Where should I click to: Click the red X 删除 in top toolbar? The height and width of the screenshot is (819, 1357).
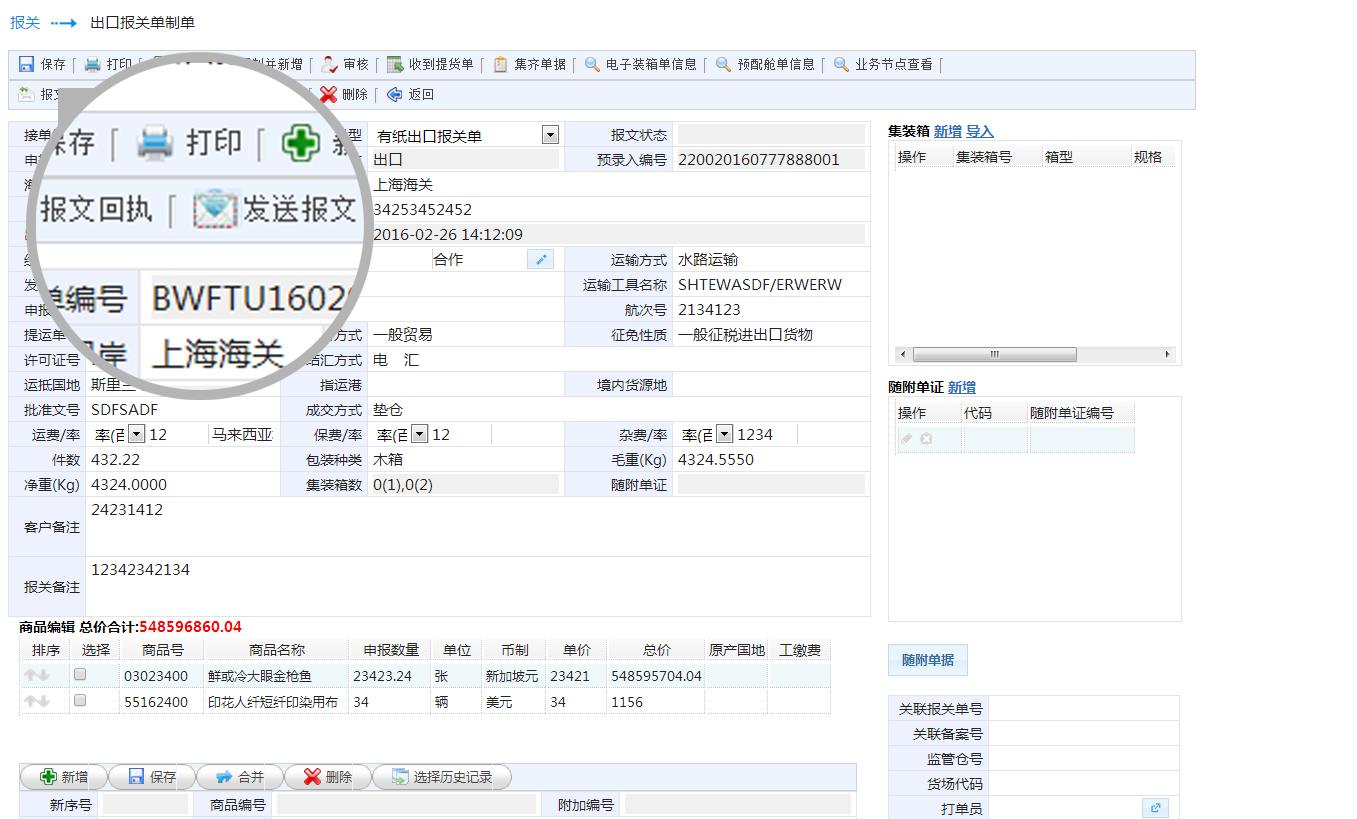(328, 95)
